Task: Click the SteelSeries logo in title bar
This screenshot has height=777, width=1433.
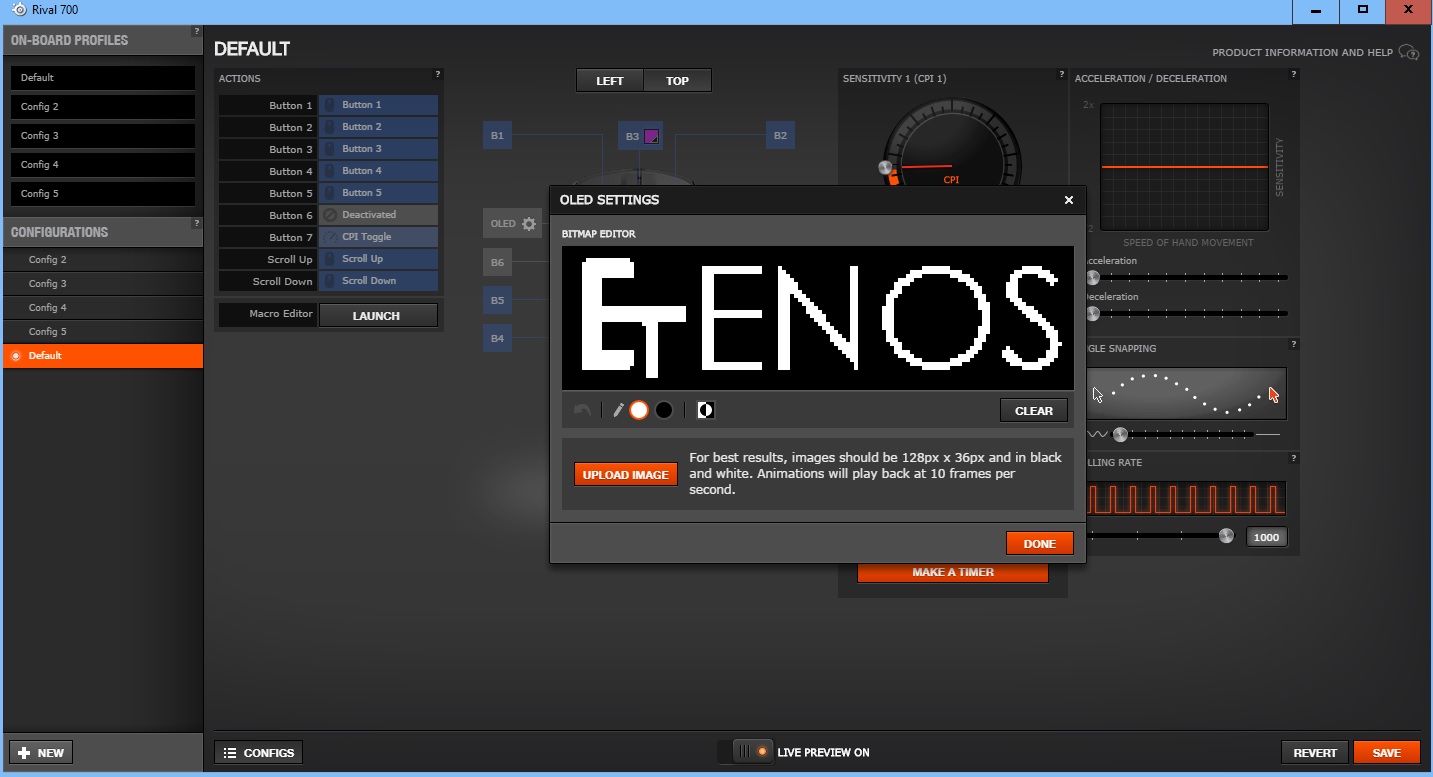Action: point(19,10)
